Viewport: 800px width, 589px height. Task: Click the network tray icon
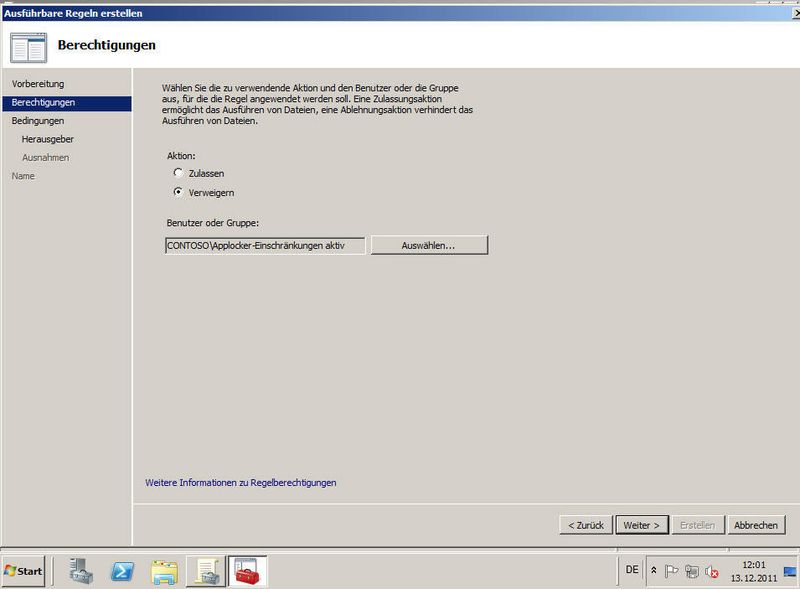pyautogui.click(x=692, y=571)
